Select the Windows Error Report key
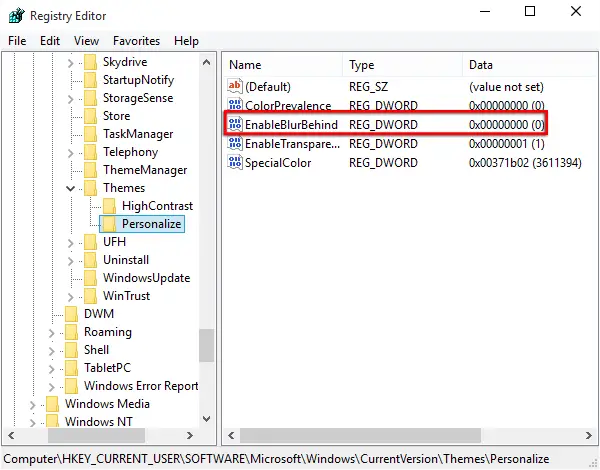 [x=141, y=386]
